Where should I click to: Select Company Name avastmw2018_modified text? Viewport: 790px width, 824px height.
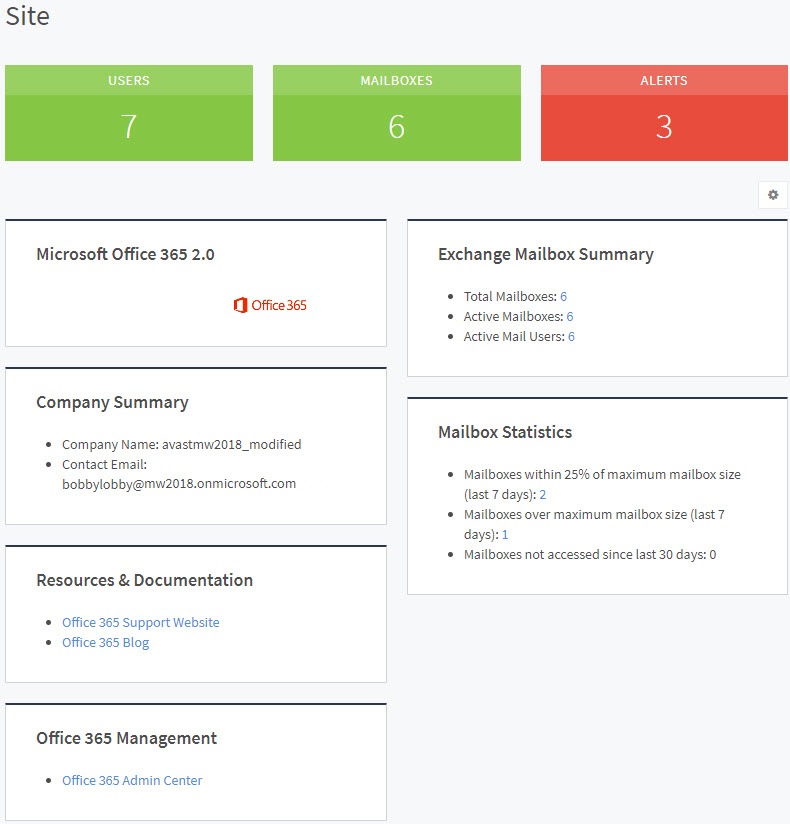(x=182, y=445)
